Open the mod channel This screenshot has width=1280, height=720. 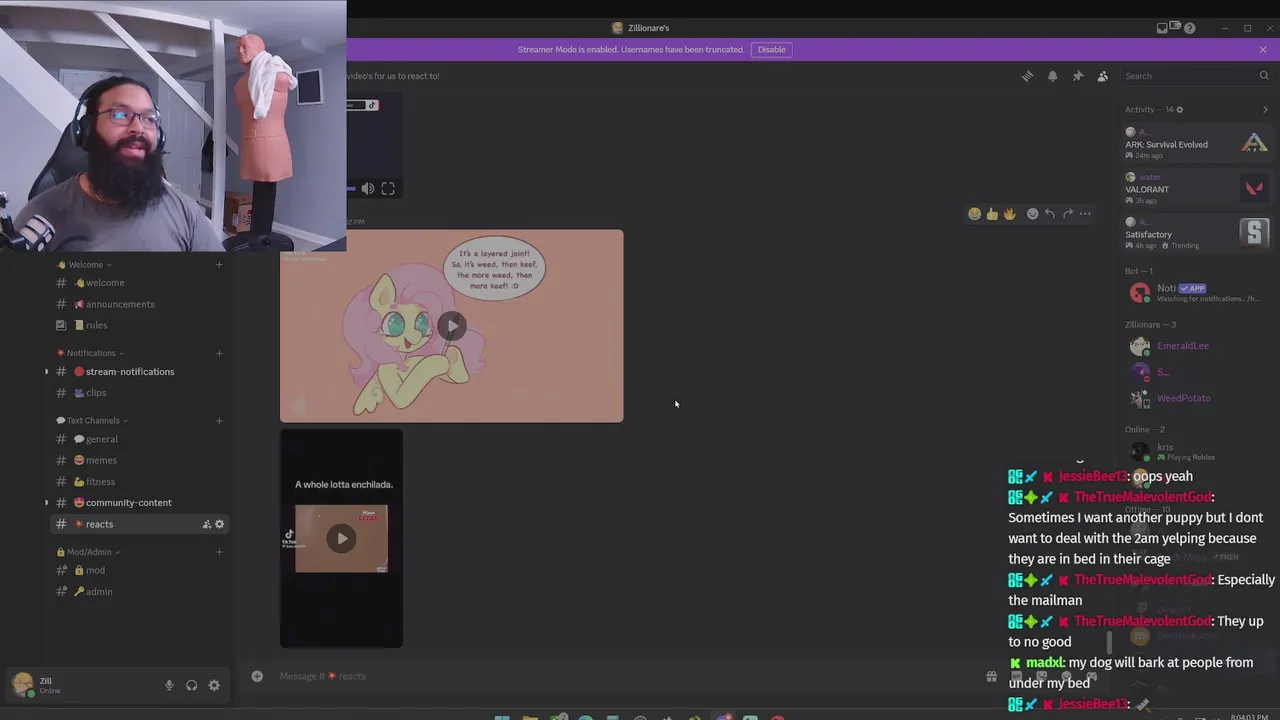click(140, 570)
